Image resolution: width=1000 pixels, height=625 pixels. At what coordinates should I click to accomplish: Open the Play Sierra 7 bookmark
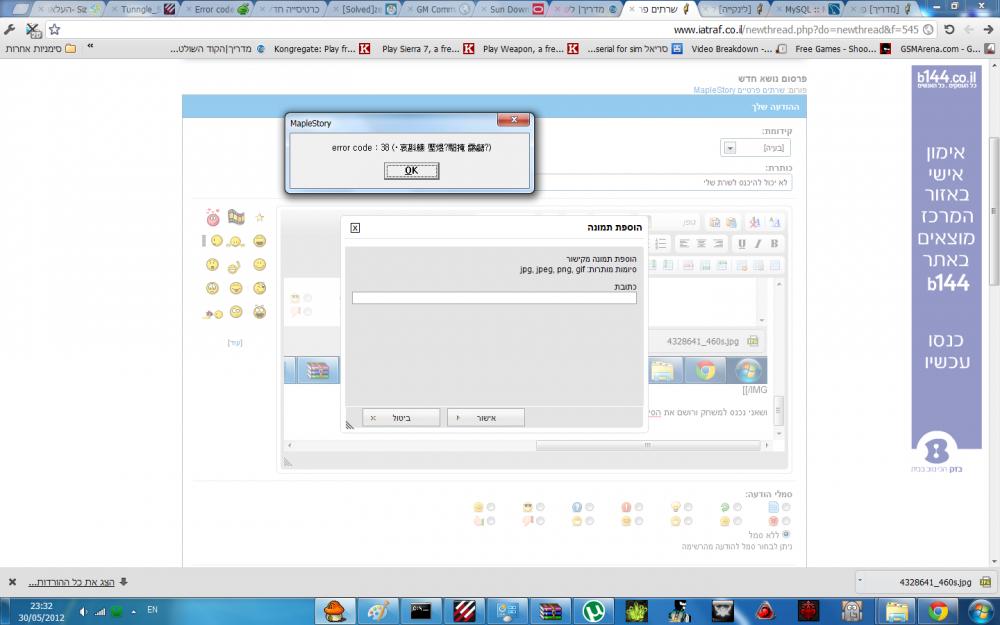(x=428, y=48)
